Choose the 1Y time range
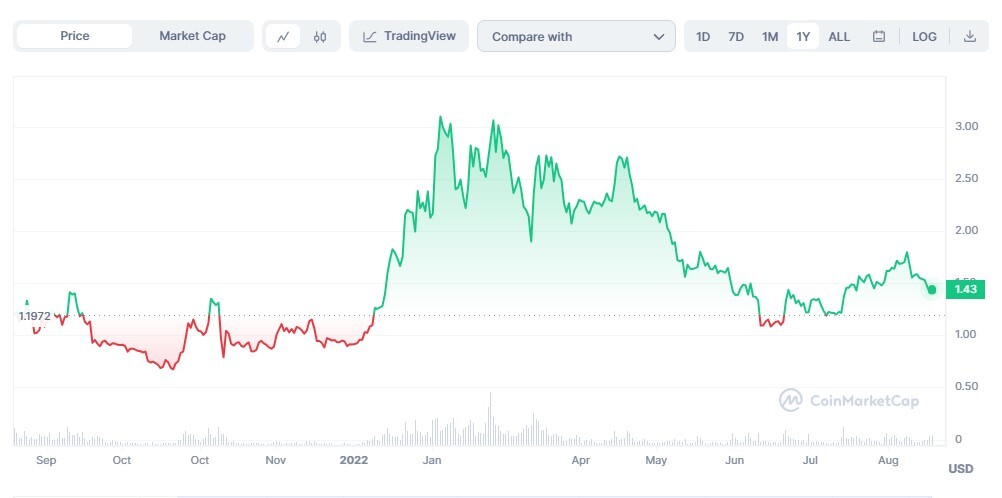The image size is (1002, 498). click(x=803, y=36)
